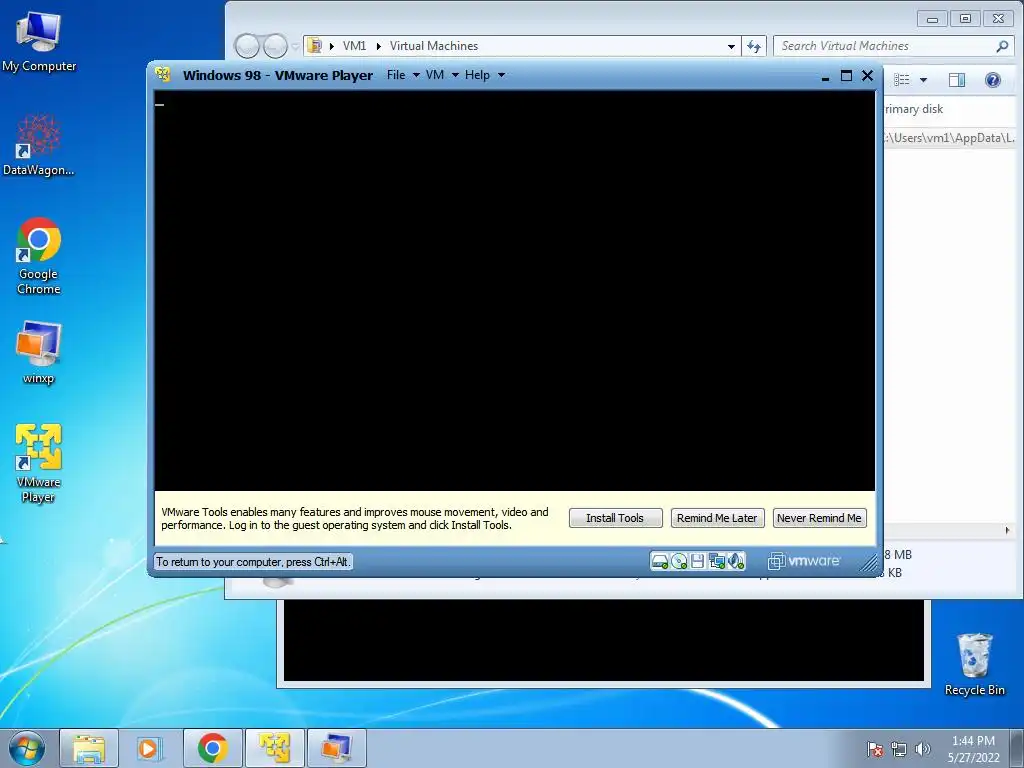Screen dimensions: 1024x768
Task: Click Never Remind Me button
Action: tap(820, 518)
